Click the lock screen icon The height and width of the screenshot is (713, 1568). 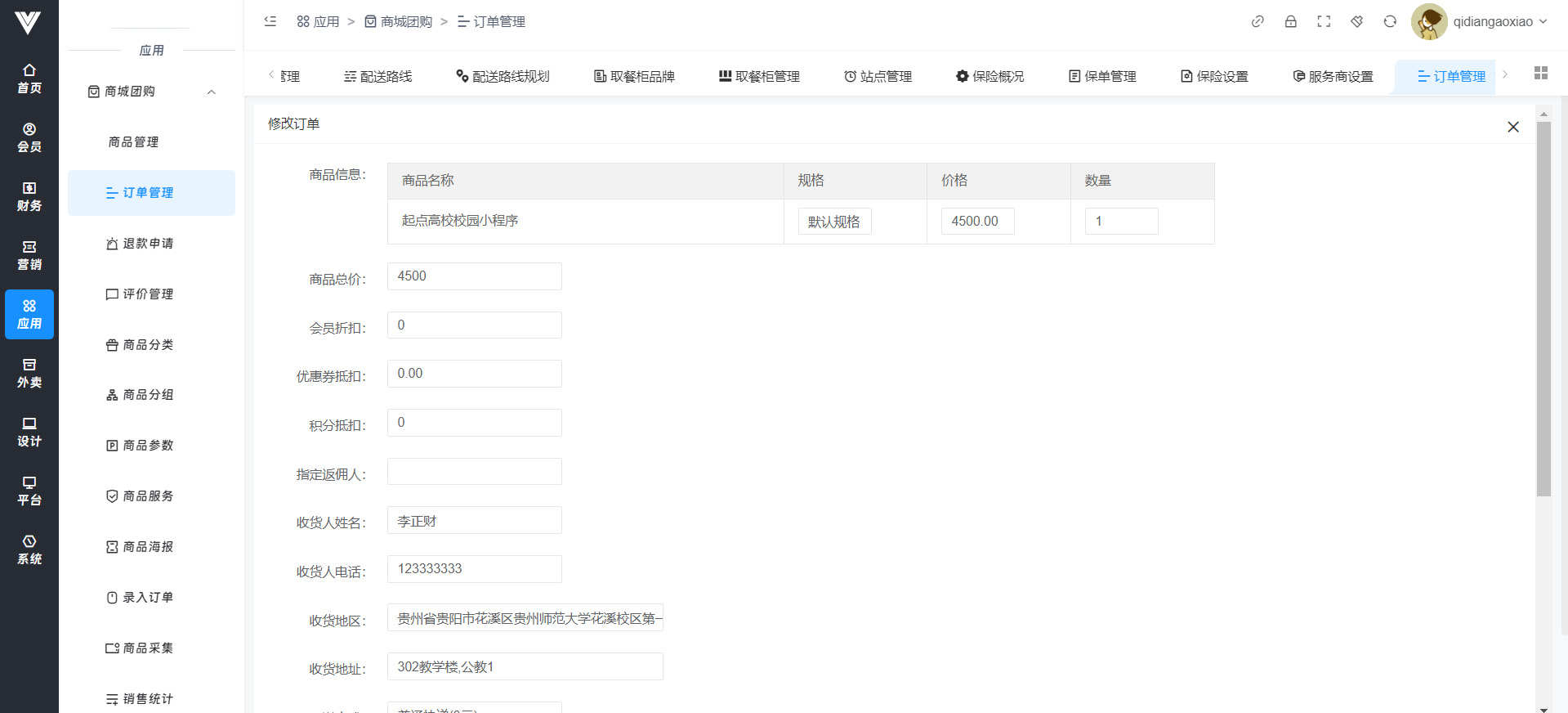(1290, 21)
